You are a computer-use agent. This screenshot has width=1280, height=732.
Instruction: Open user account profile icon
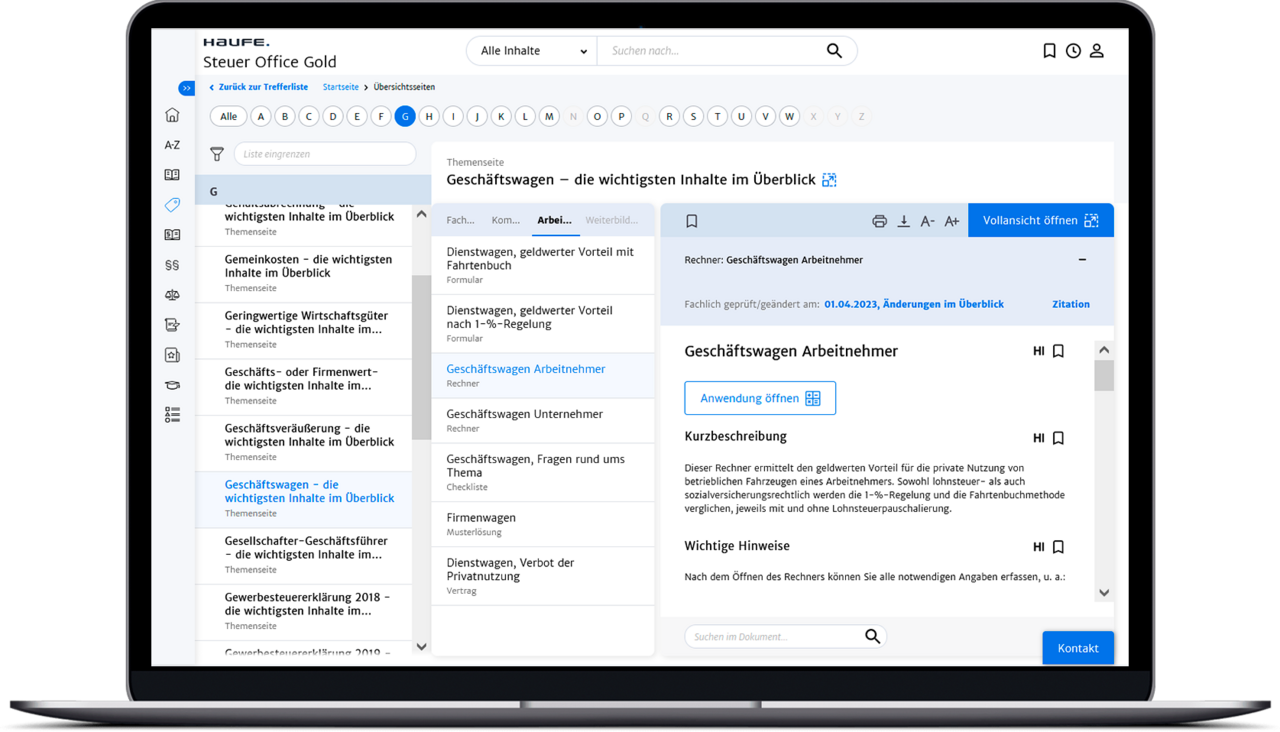(1097, 51)
